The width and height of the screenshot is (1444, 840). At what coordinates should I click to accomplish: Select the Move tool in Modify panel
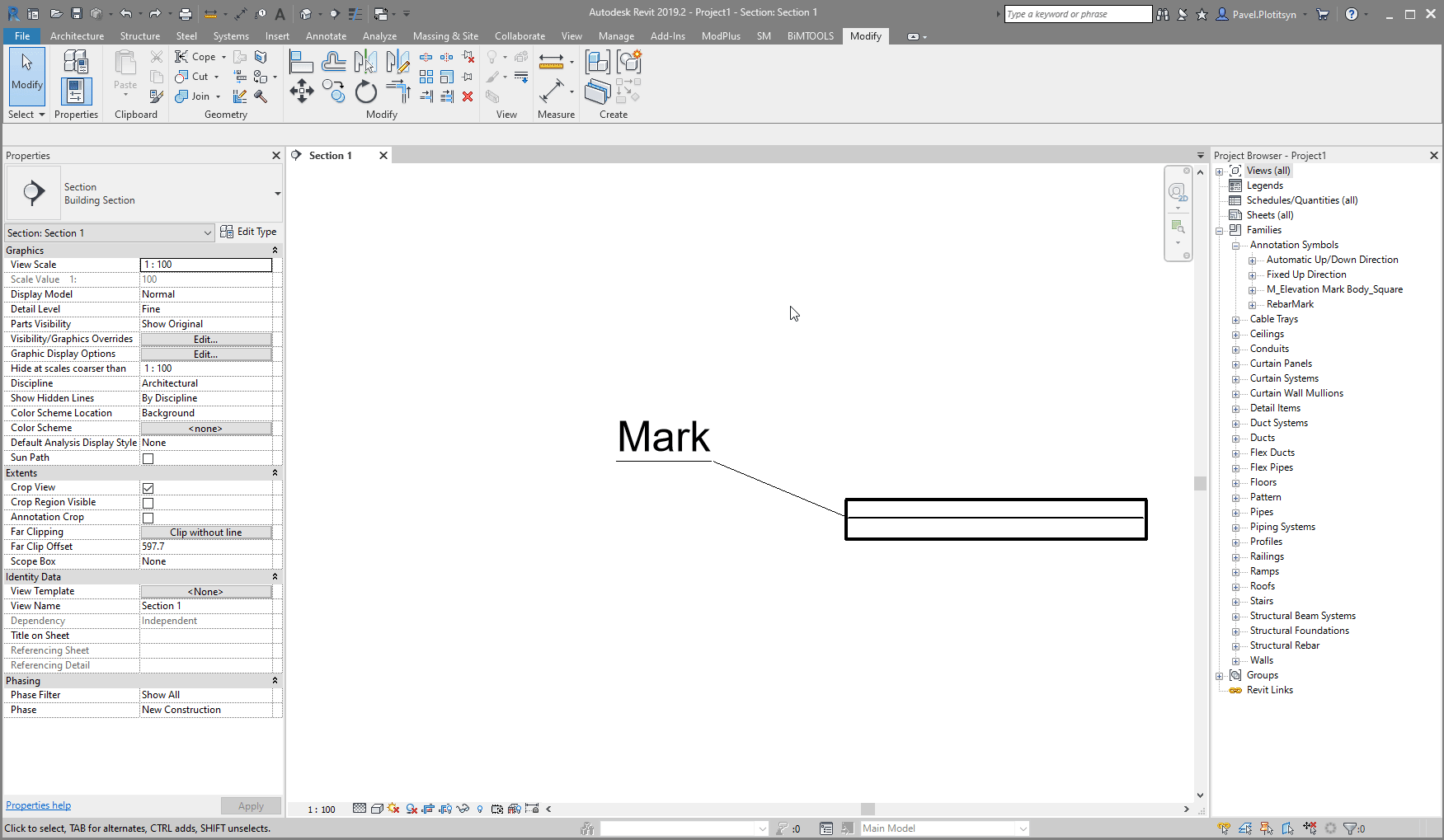[301, 92]
